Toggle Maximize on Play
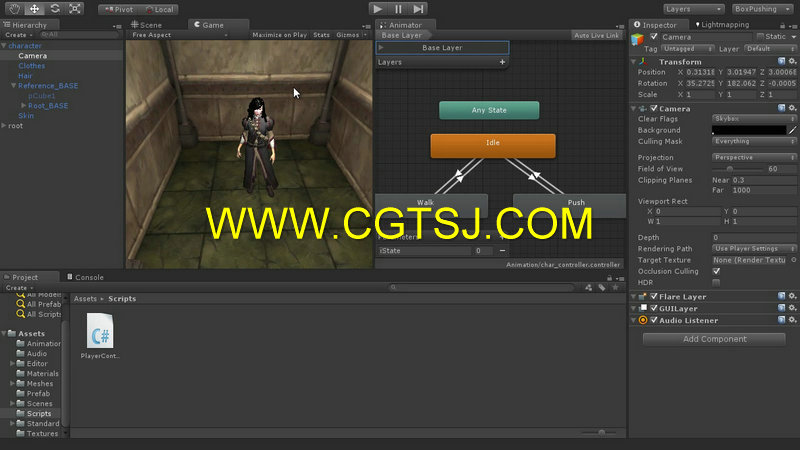 [x=280, y=35]
